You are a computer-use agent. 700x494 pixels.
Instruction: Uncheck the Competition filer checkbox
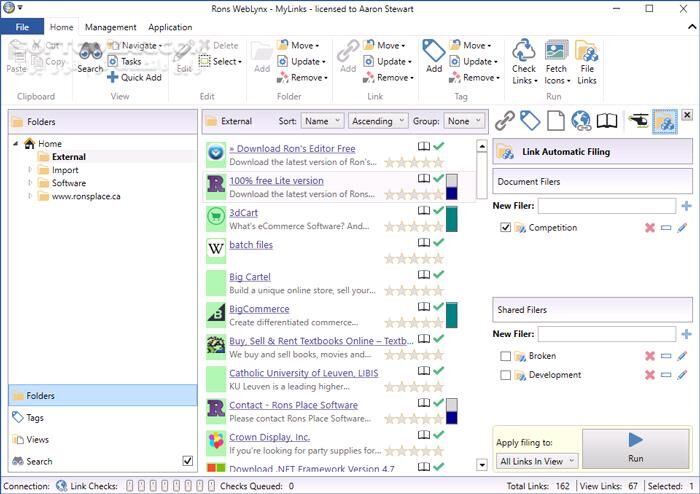(506, 228)
